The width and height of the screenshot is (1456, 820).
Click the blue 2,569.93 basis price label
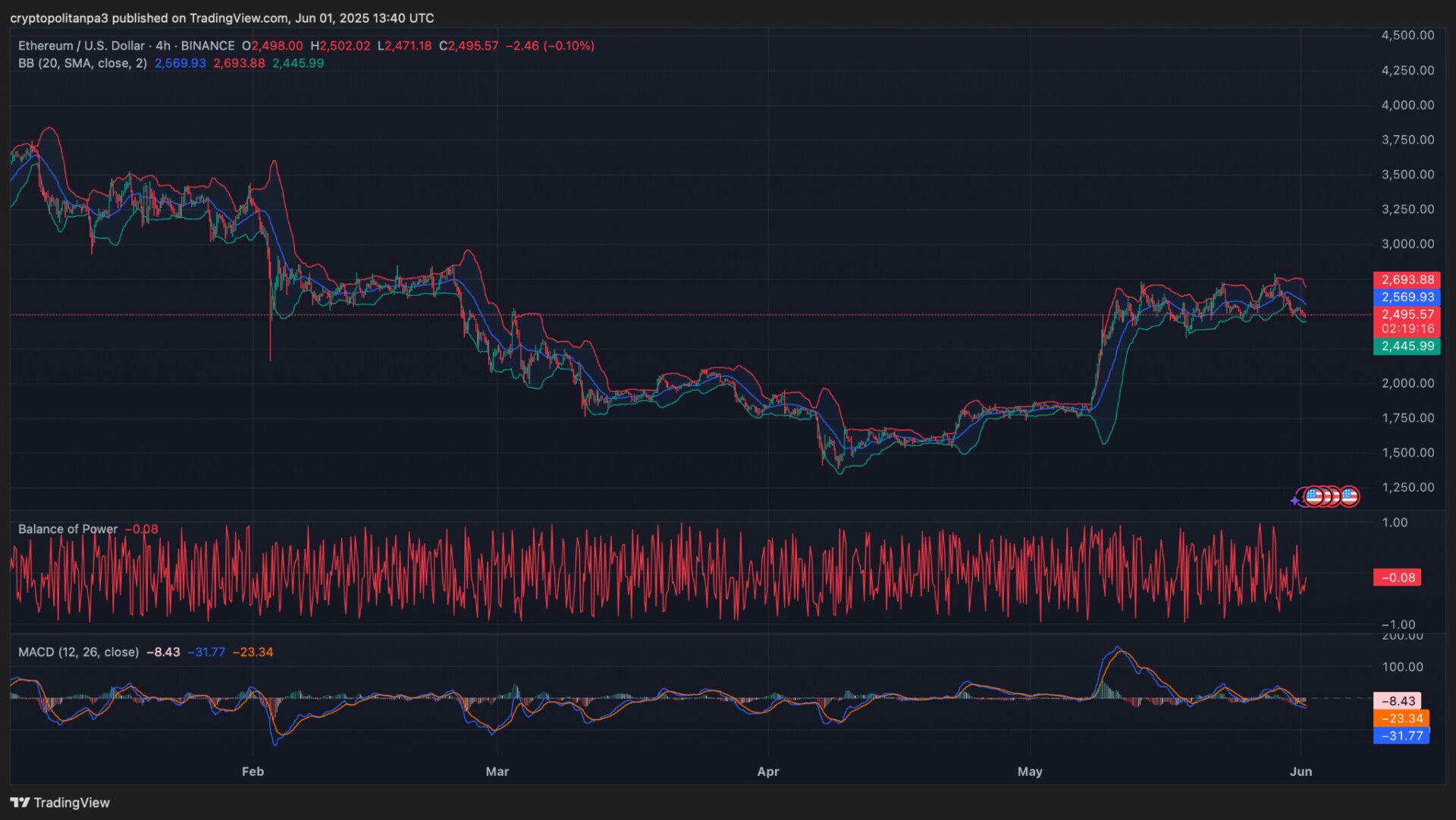pos(1407,297)
